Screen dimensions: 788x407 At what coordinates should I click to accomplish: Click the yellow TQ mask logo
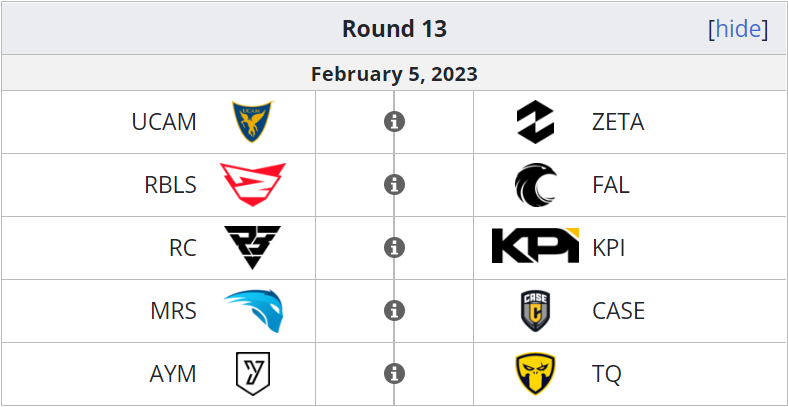535,374
